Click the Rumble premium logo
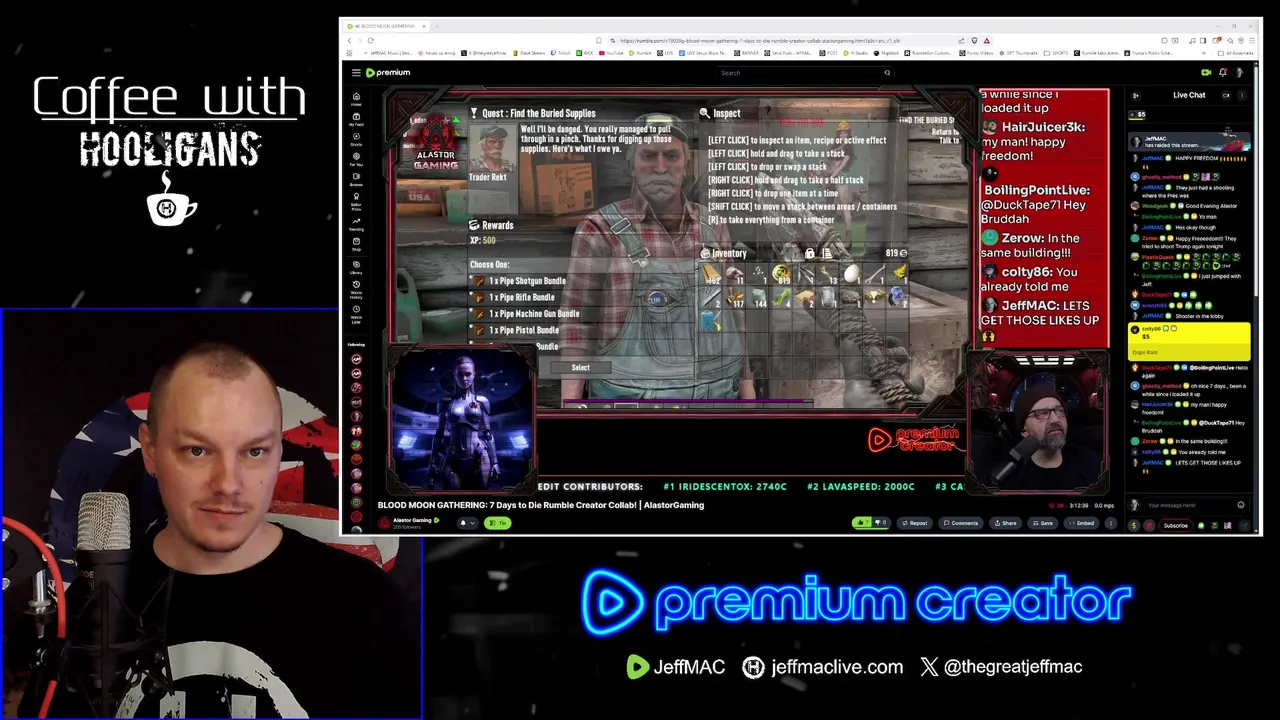1280x720 pixels. (388, 72)
